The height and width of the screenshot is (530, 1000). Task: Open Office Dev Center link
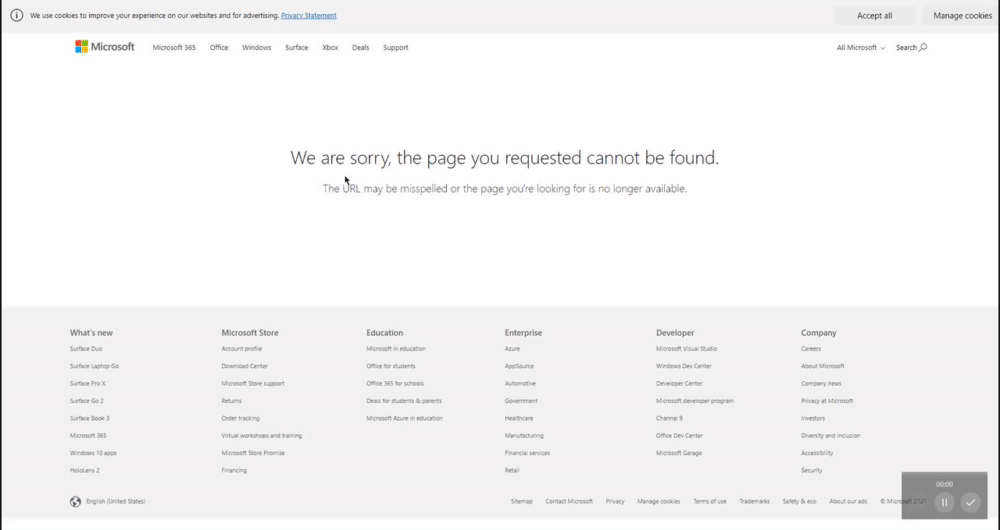pos(679,436)
